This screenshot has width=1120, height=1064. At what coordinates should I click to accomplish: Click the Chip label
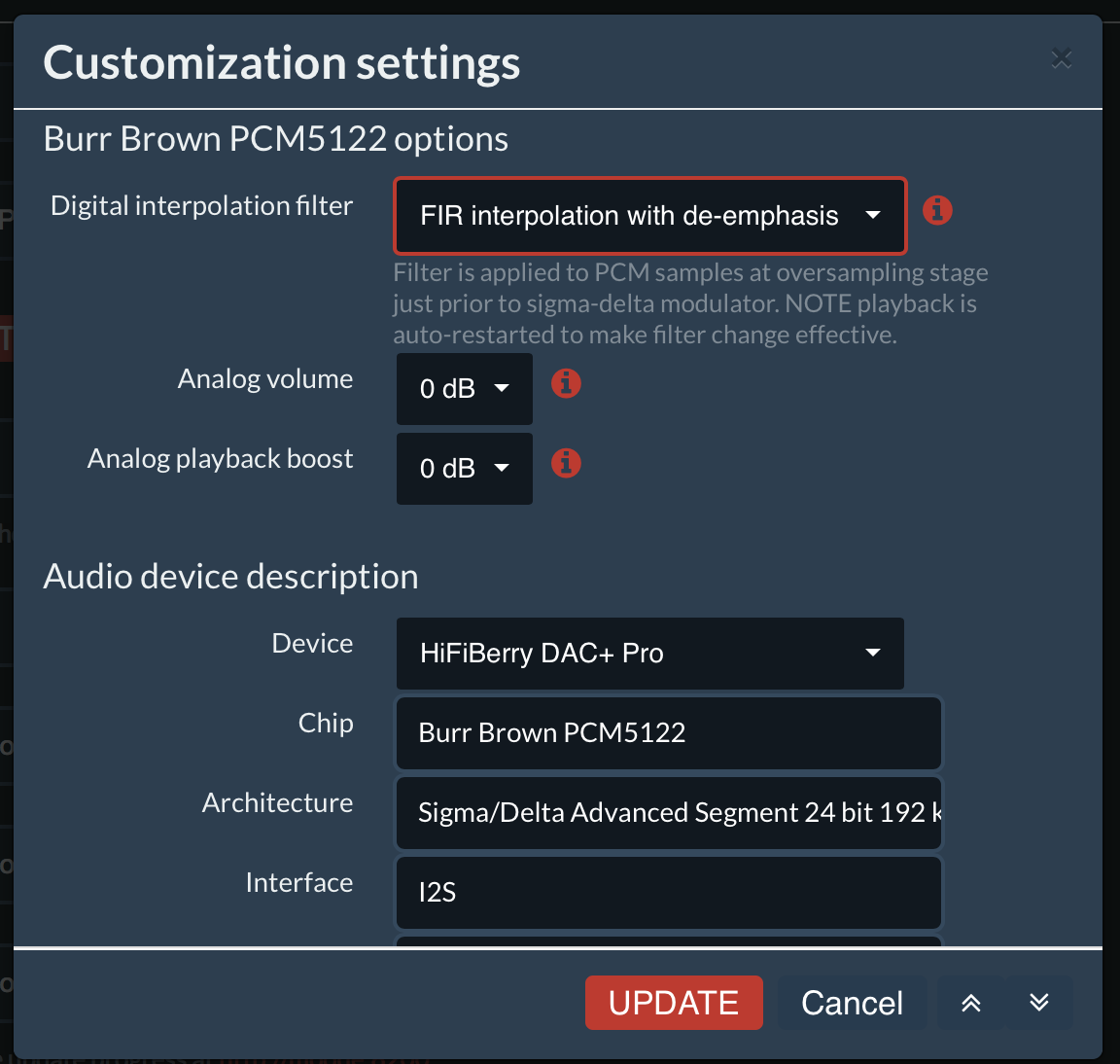point(326,724)
